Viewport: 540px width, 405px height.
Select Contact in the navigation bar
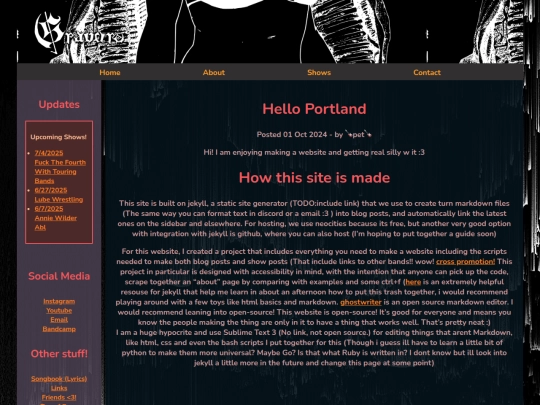coord(427,72)
